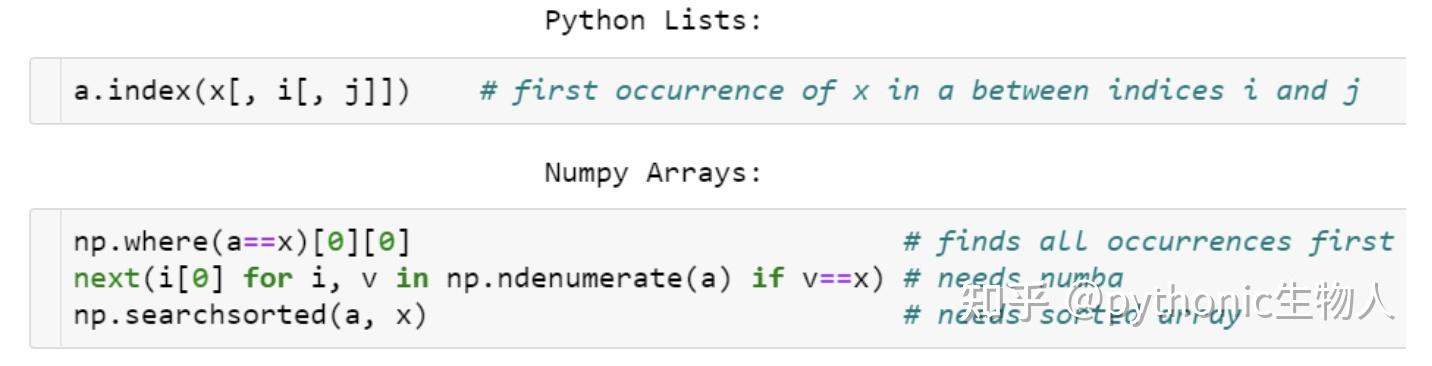The image size is (1432, 366).
Task: Click the 'Numpy Arrays:' heading text
Action: click(653, 173)
